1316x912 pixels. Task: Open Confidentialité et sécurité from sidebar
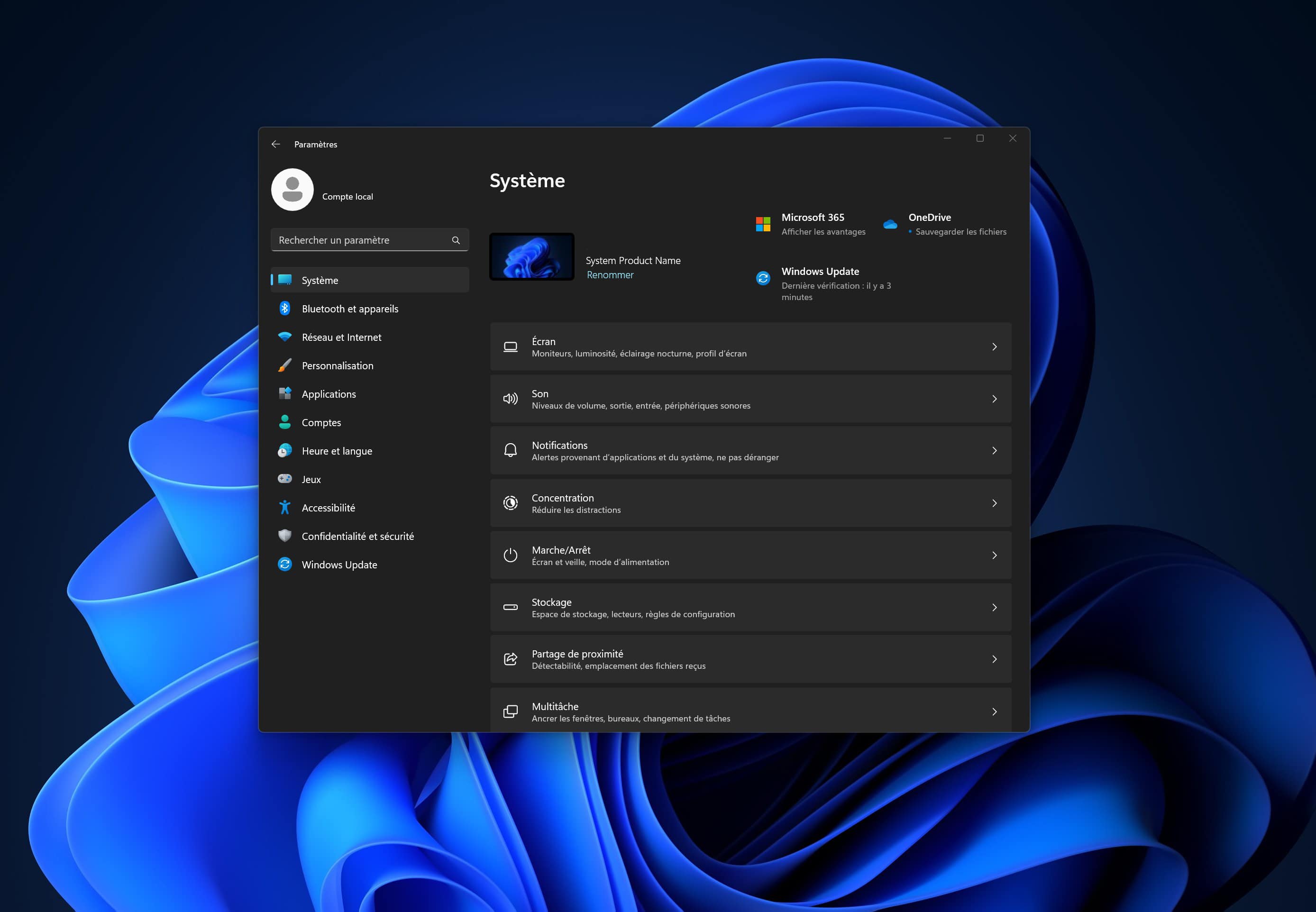point(358,536)
